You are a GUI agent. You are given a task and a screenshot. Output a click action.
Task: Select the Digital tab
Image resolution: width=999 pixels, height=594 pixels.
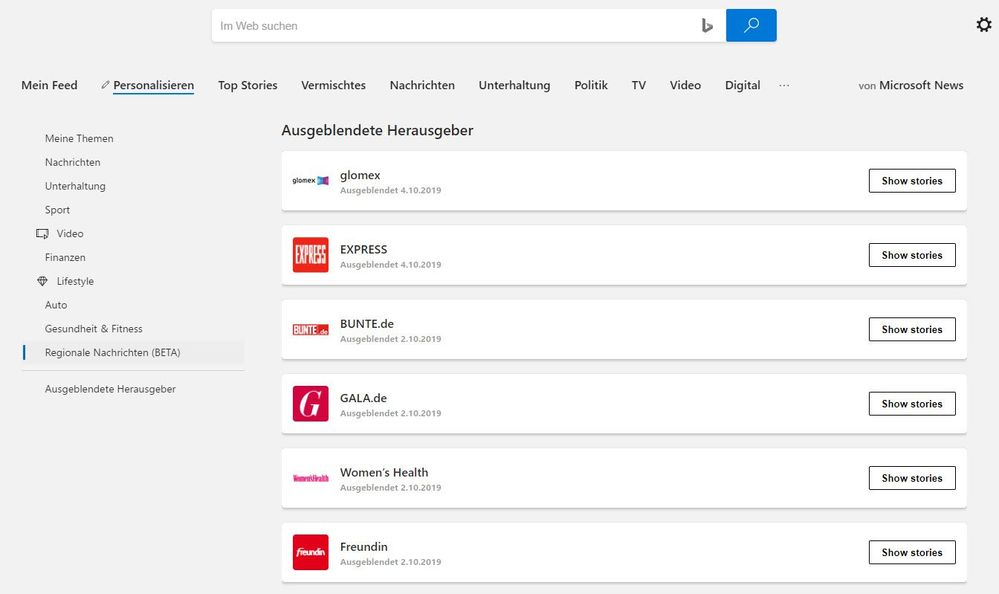click(742, 85)
